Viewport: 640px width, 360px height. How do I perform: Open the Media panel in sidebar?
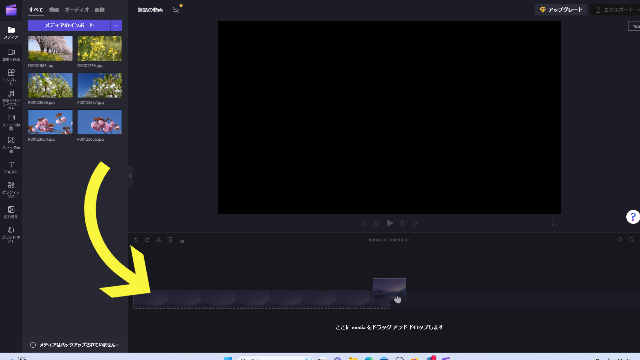[x=11, y=32]
